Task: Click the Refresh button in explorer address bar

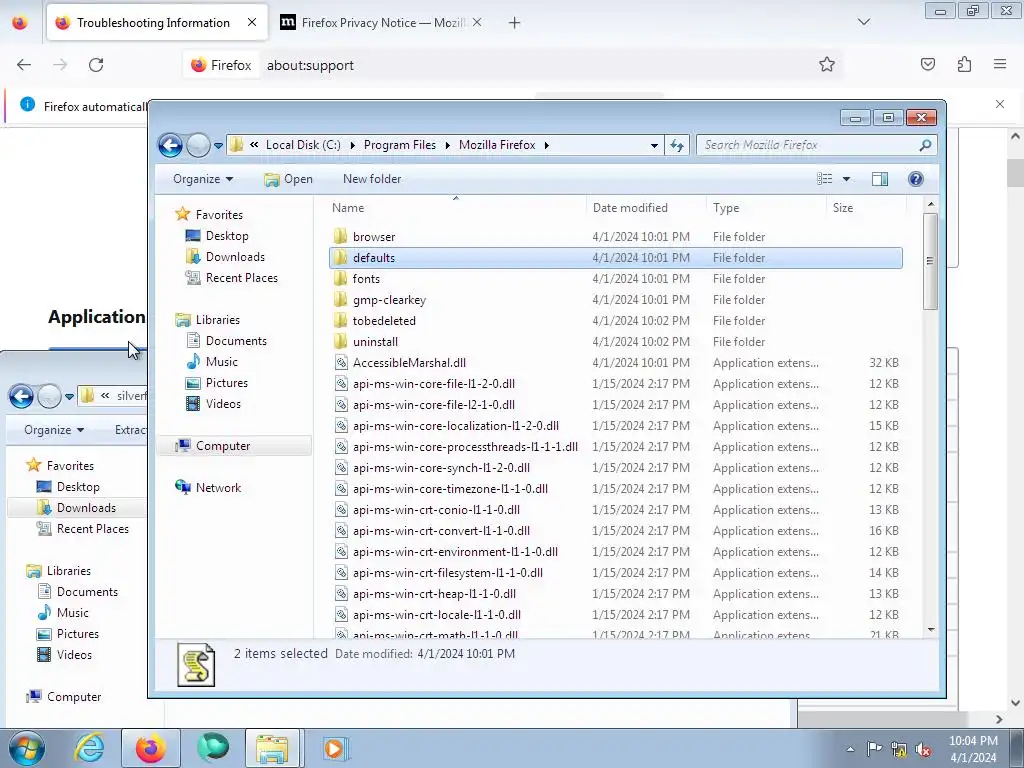Action: coord(677,145)
